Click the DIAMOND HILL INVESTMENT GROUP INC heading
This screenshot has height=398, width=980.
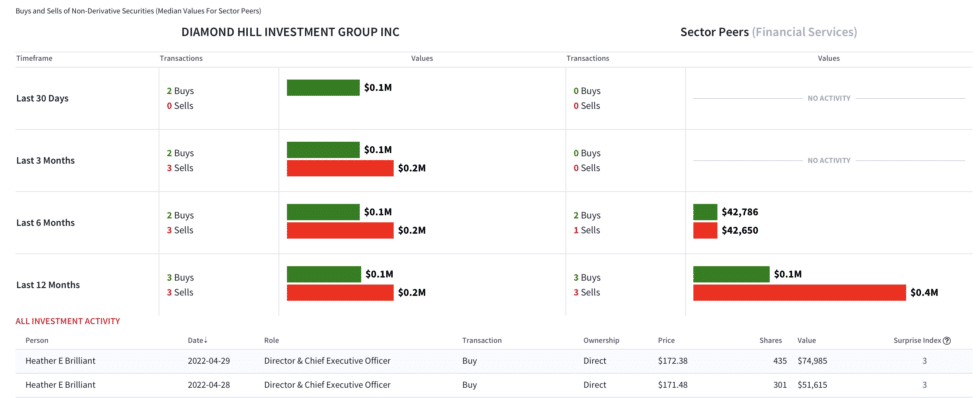pyautogui.click(x=290, y=32)
